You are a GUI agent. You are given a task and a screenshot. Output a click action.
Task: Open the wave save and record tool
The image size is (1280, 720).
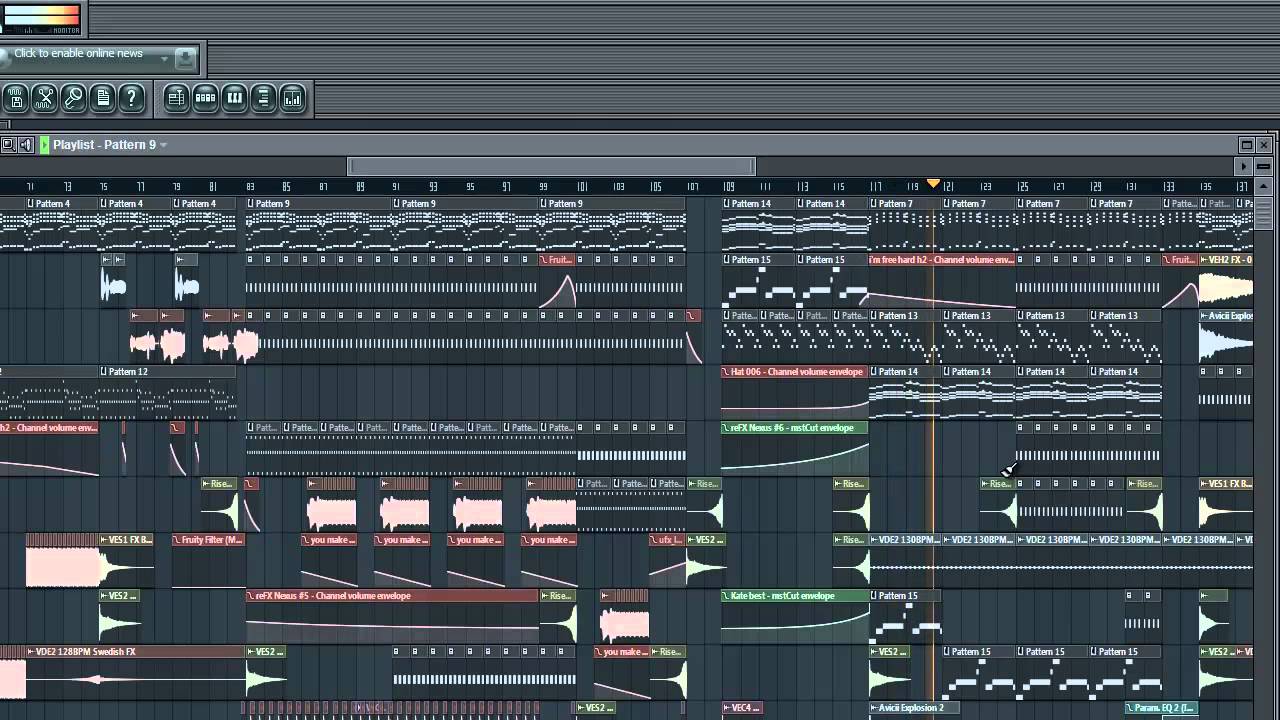[x=15, y=97]
